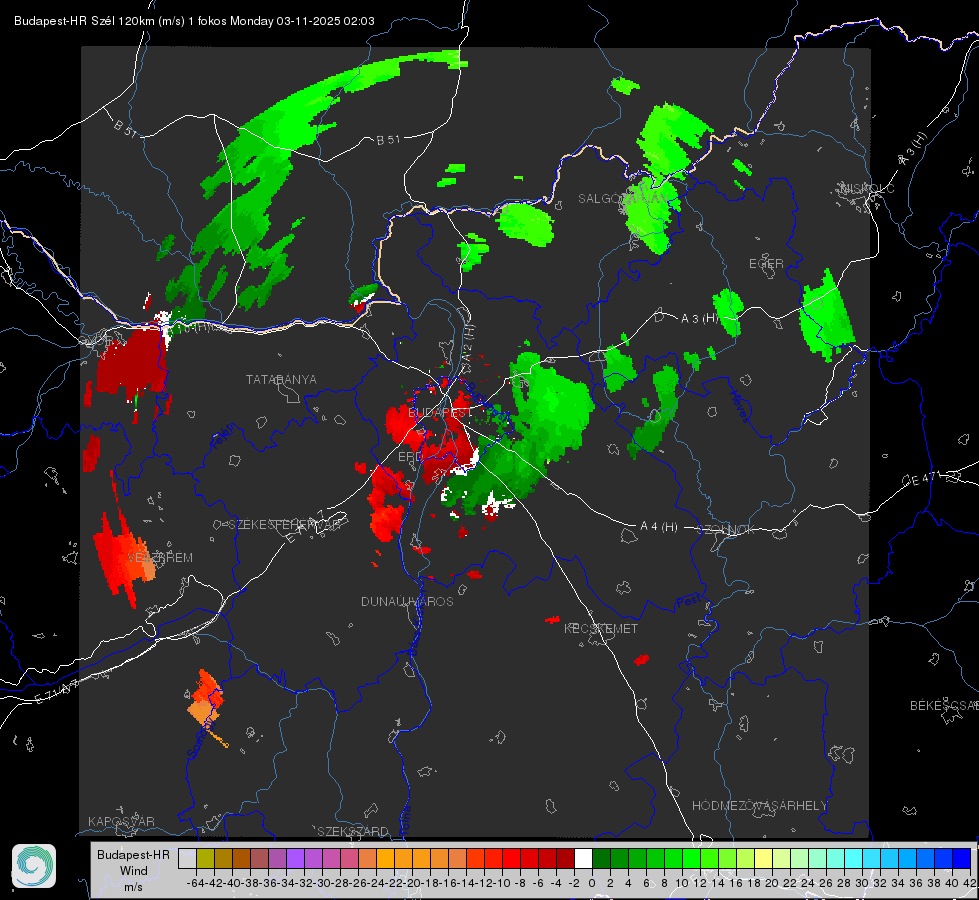The image size is (979, 900).
Task: Click the 42 value on the legend scale
Action: coord(970,883)
